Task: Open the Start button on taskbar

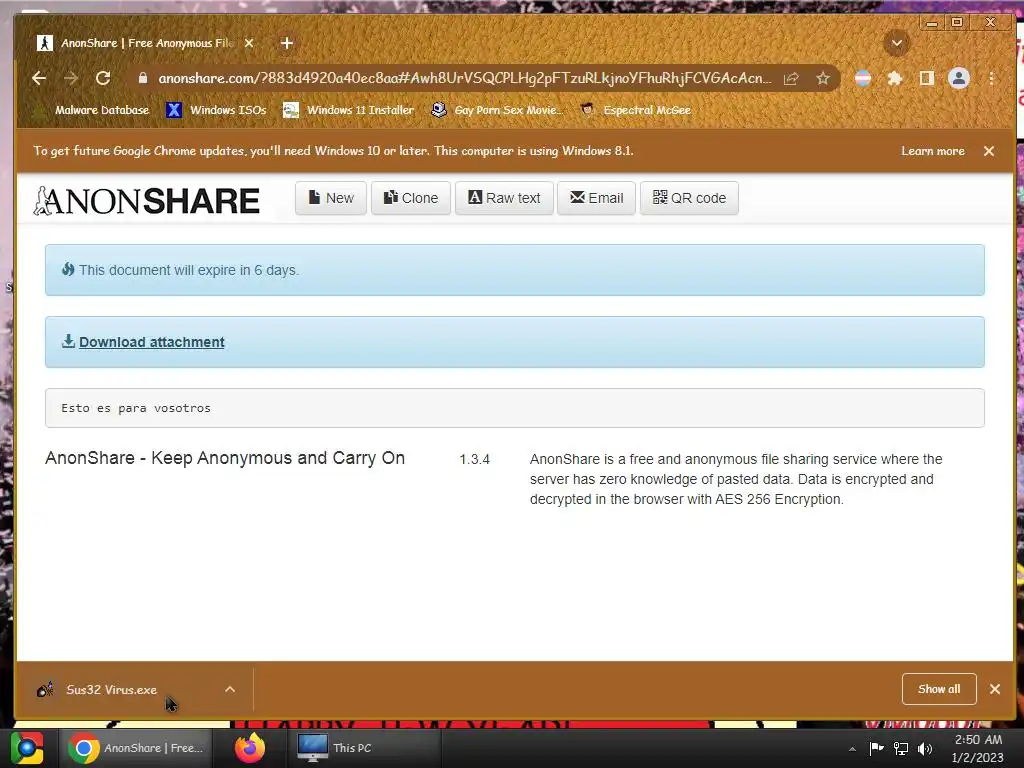Action: tap(27, 748)
